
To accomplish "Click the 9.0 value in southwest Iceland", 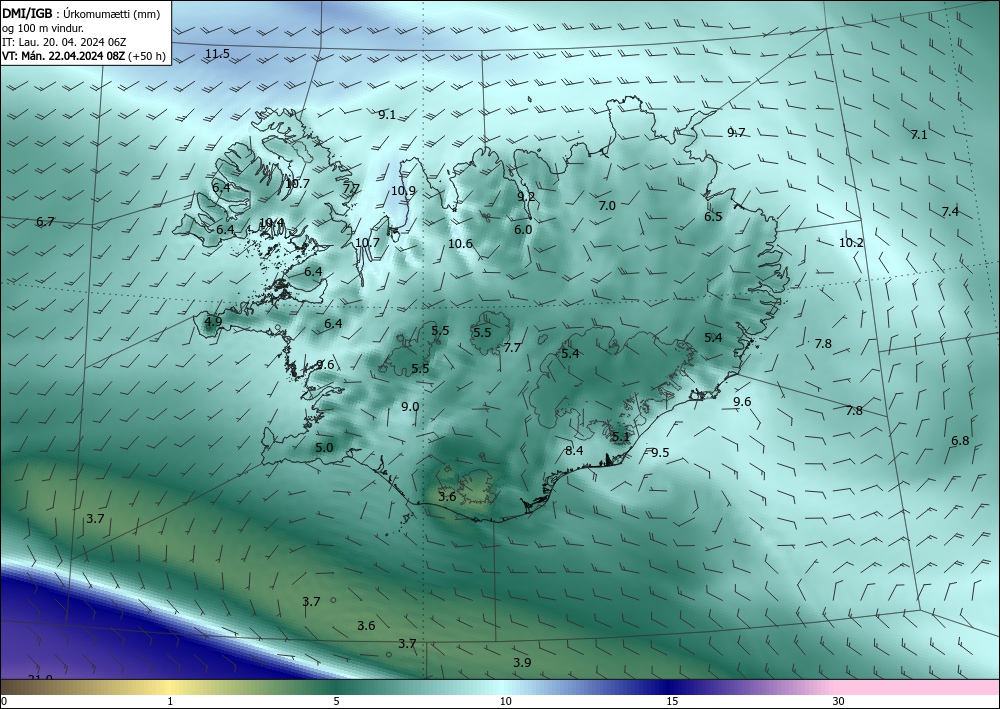I will pyautogui.click(x=410, y=407).
